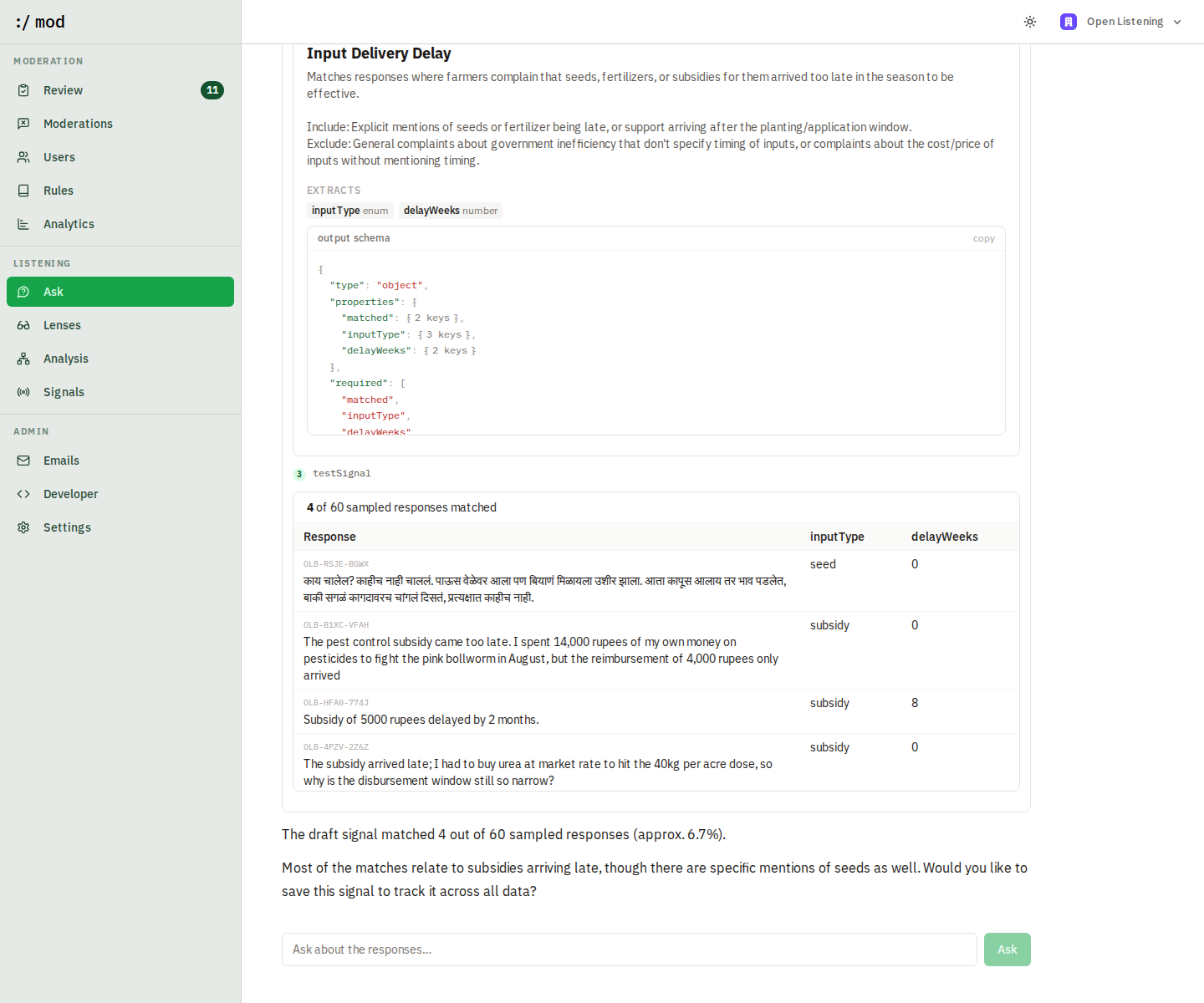The height and width of the screenshot is (1003, 1204).
Task: Click the Settings gear icon
Action: click(x=23, y=527)
